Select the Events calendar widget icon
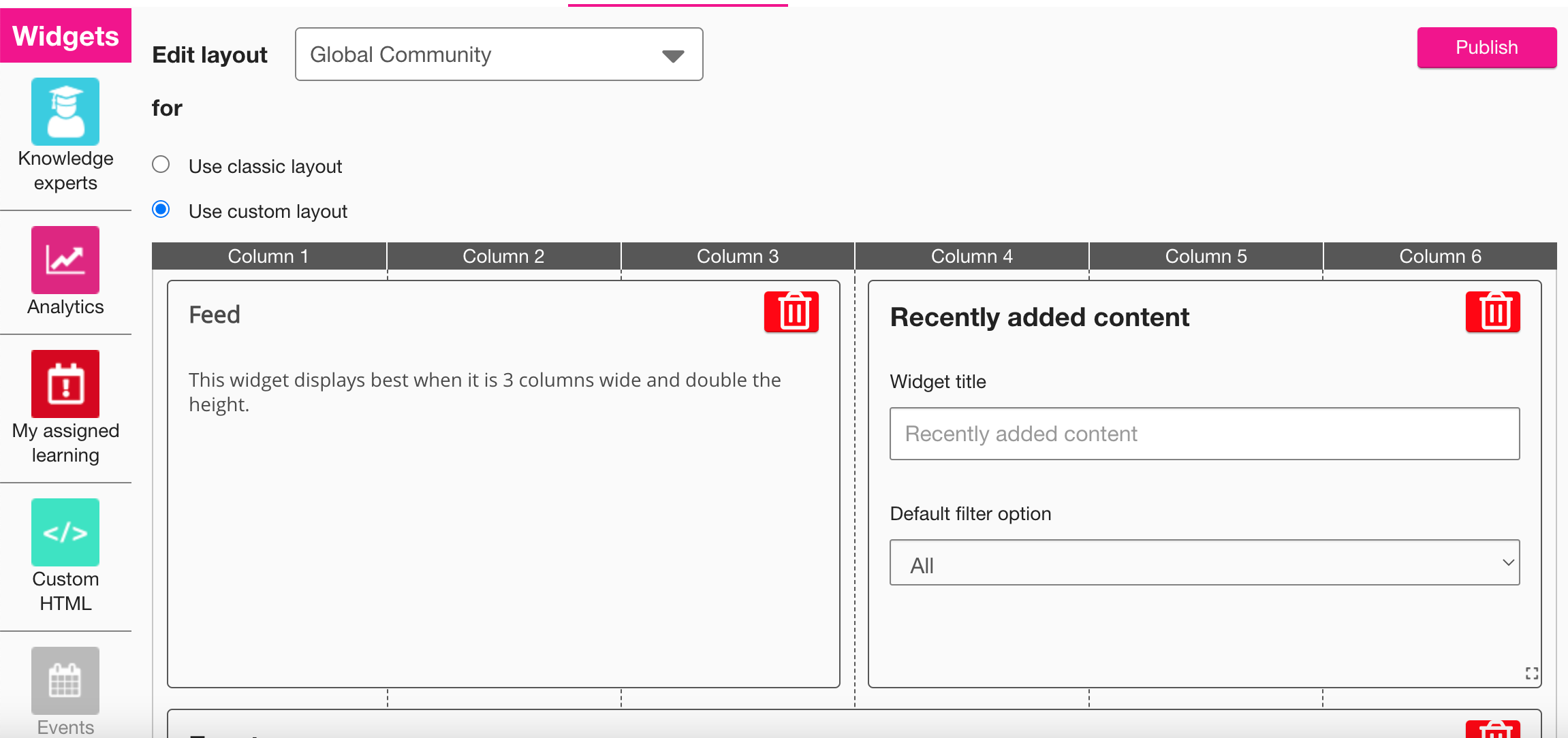The height and width of the screenshot is (738, 1568). (x=65, y=680)
